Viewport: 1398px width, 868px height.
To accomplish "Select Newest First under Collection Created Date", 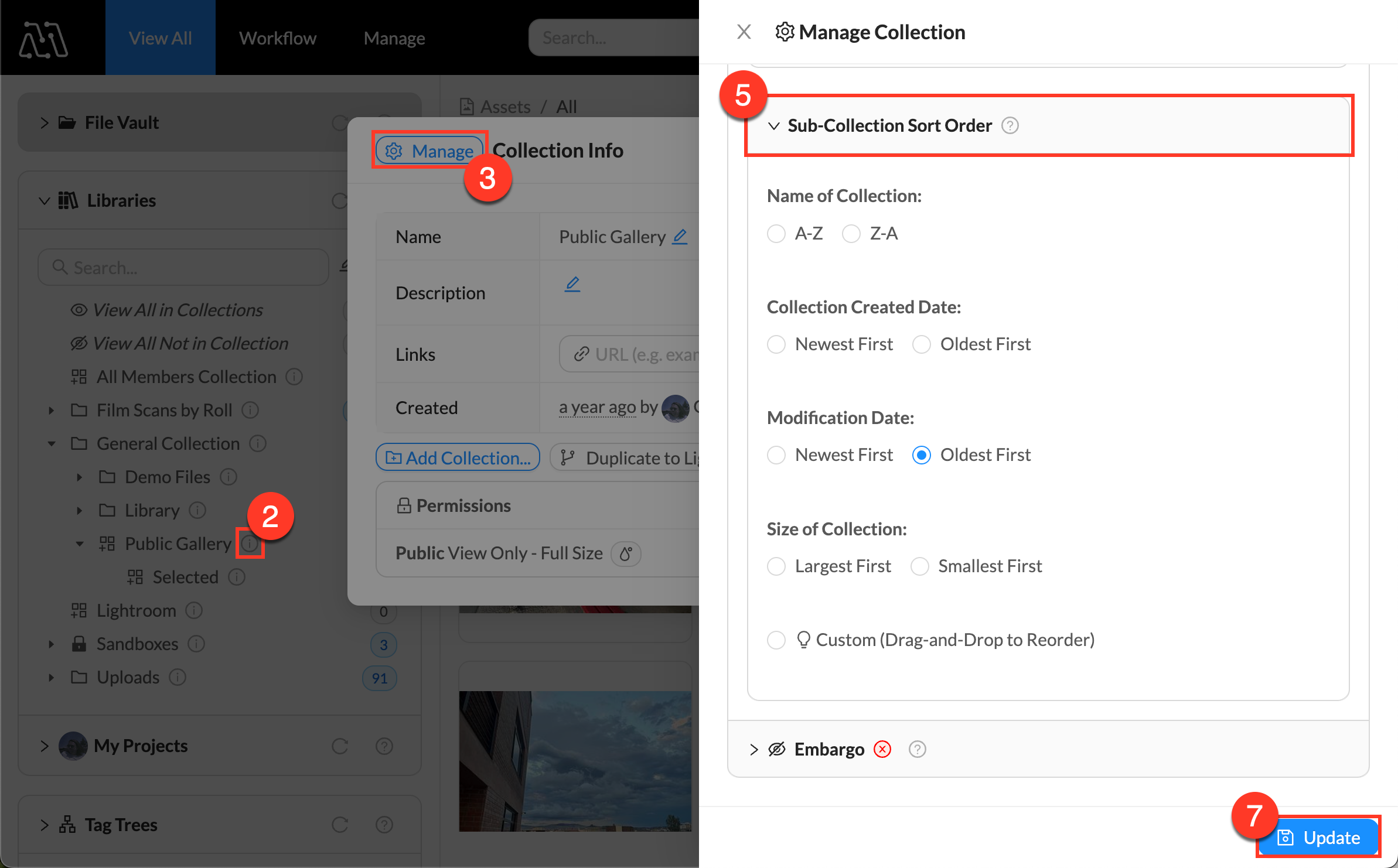I will point(776,344).
